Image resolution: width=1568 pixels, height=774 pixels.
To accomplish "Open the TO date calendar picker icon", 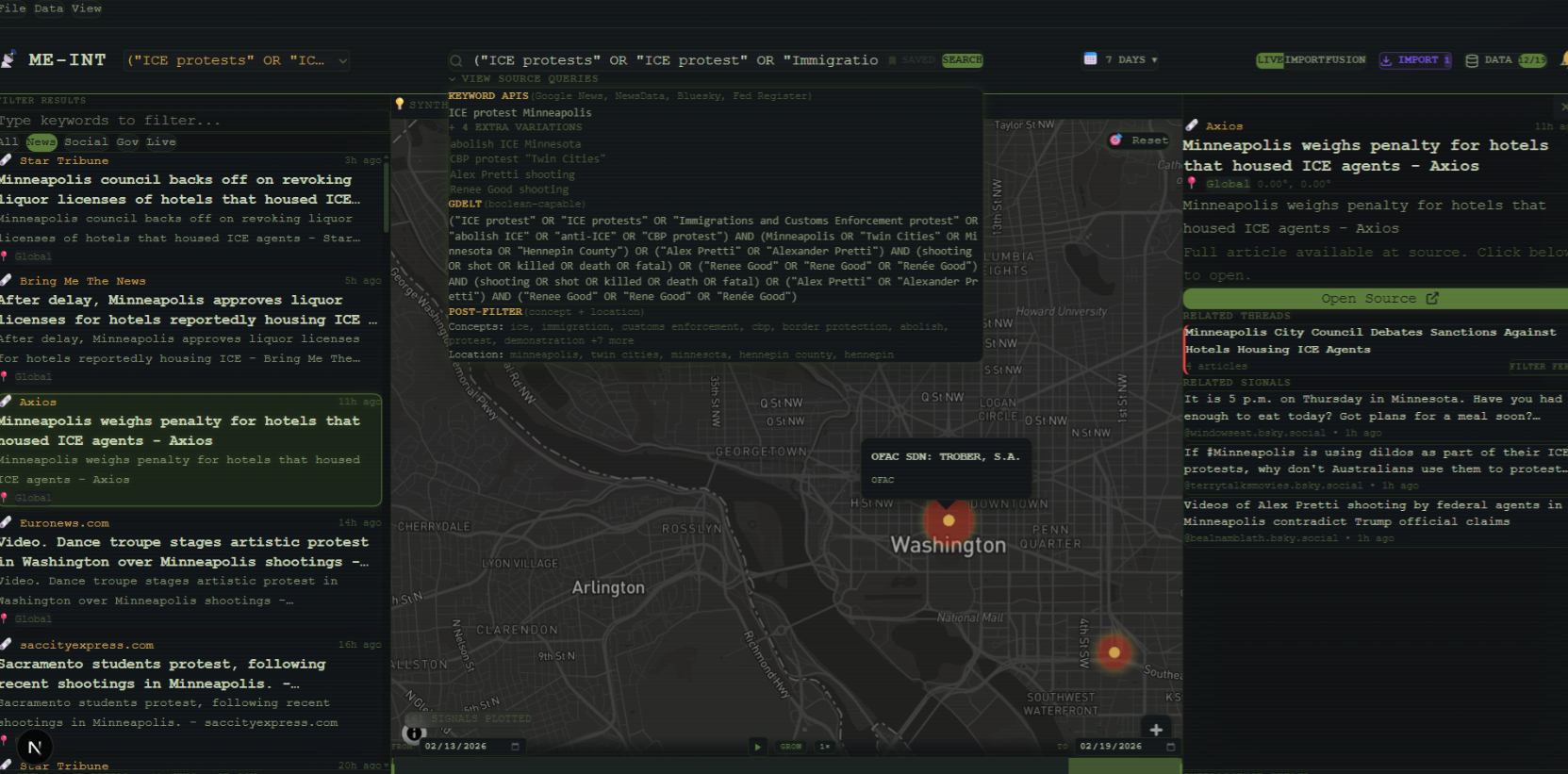I will tap(1170, 747).
